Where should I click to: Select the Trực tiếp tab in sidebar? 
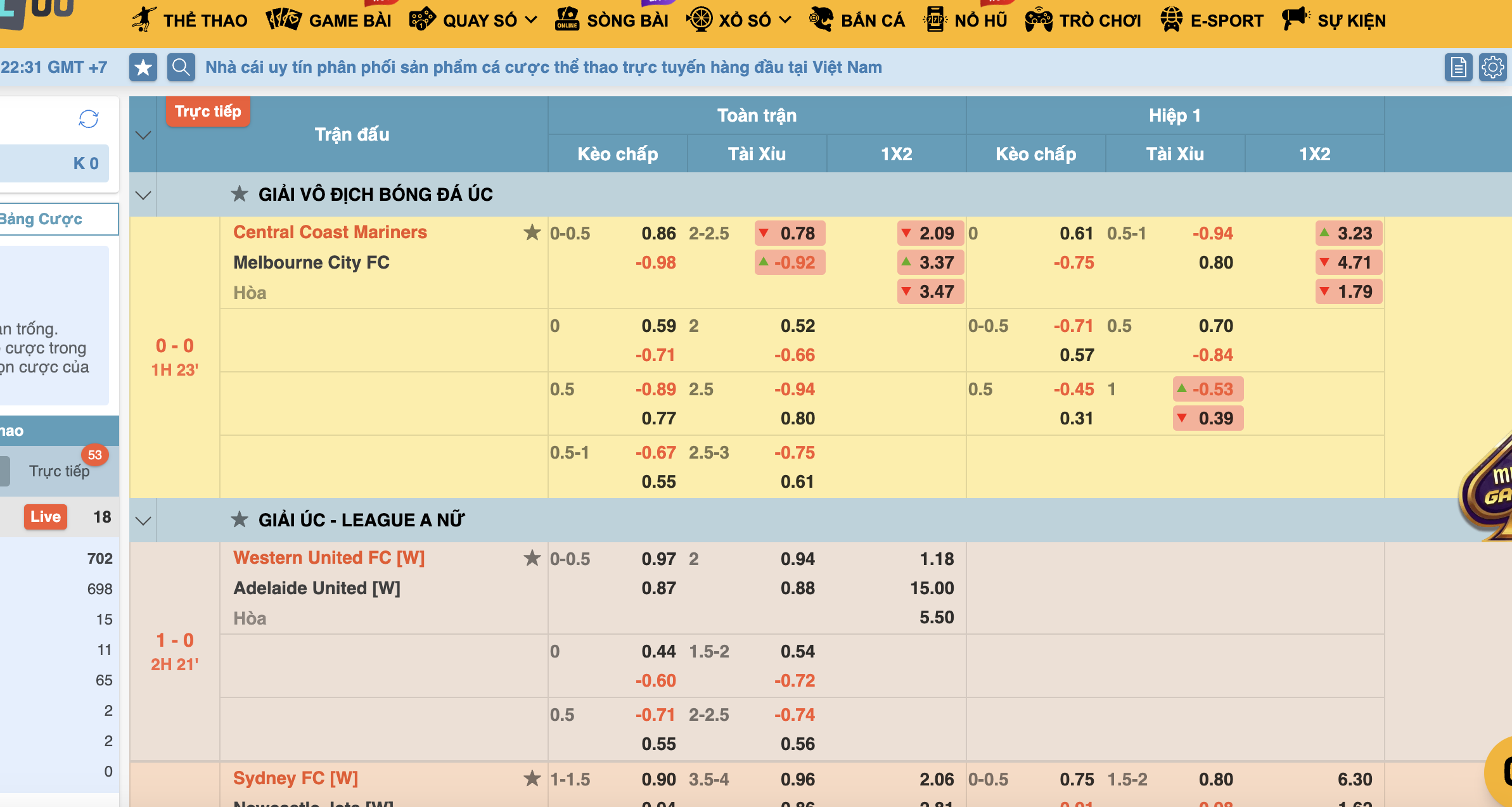point(59,471)
